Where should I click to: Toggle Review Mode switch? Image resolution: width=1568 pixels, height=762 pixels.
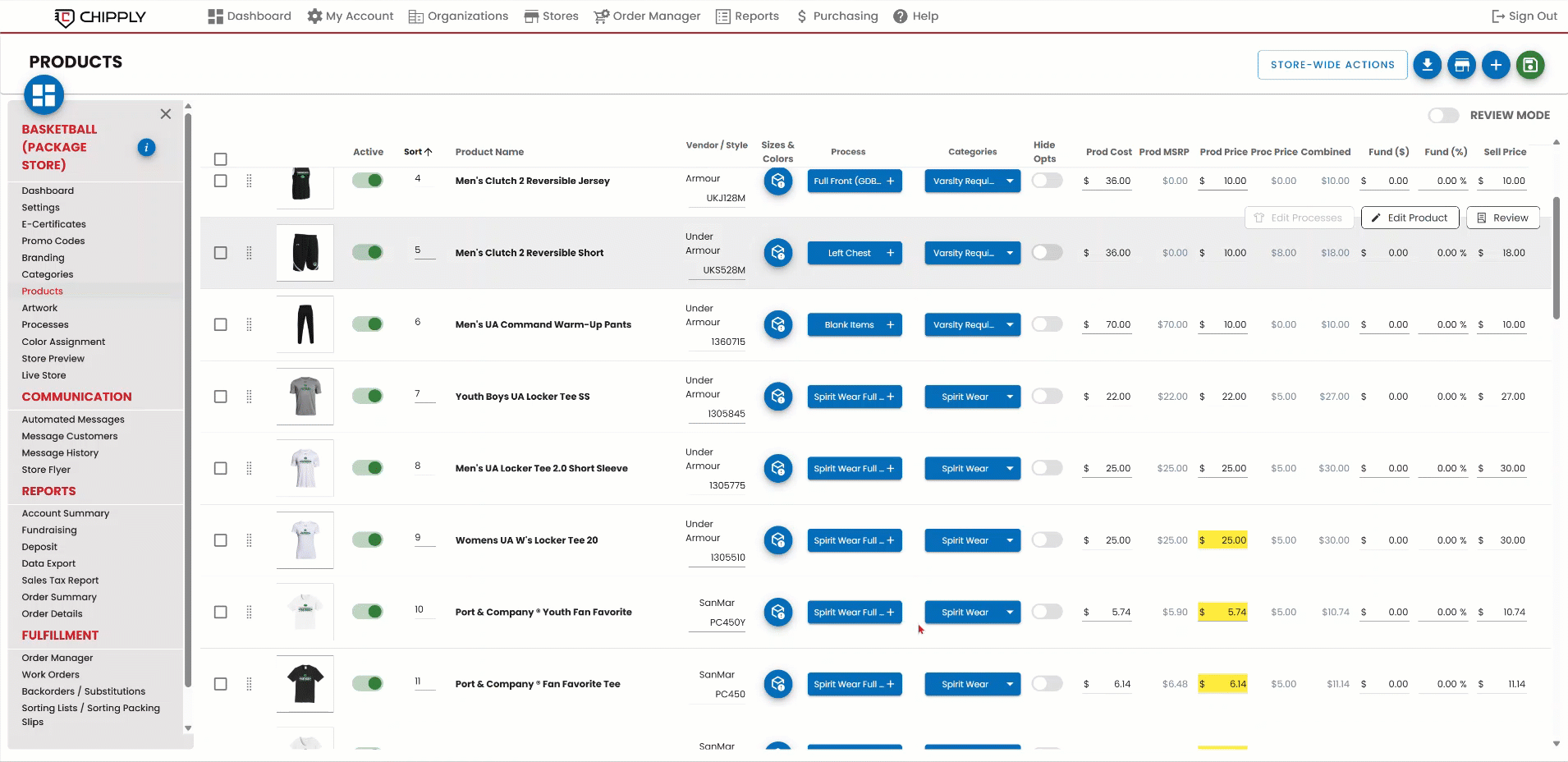[x=1443, y=116]
